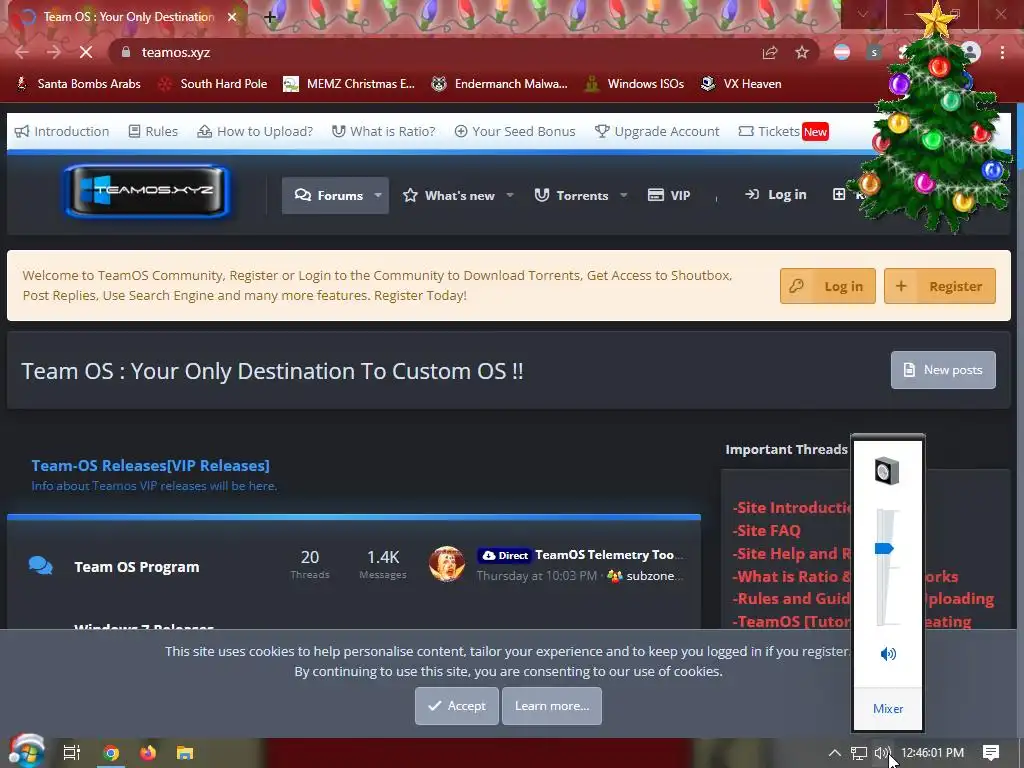Show hidden tray icons chevron
1024x768 pixels.
(x=835, y=753)
